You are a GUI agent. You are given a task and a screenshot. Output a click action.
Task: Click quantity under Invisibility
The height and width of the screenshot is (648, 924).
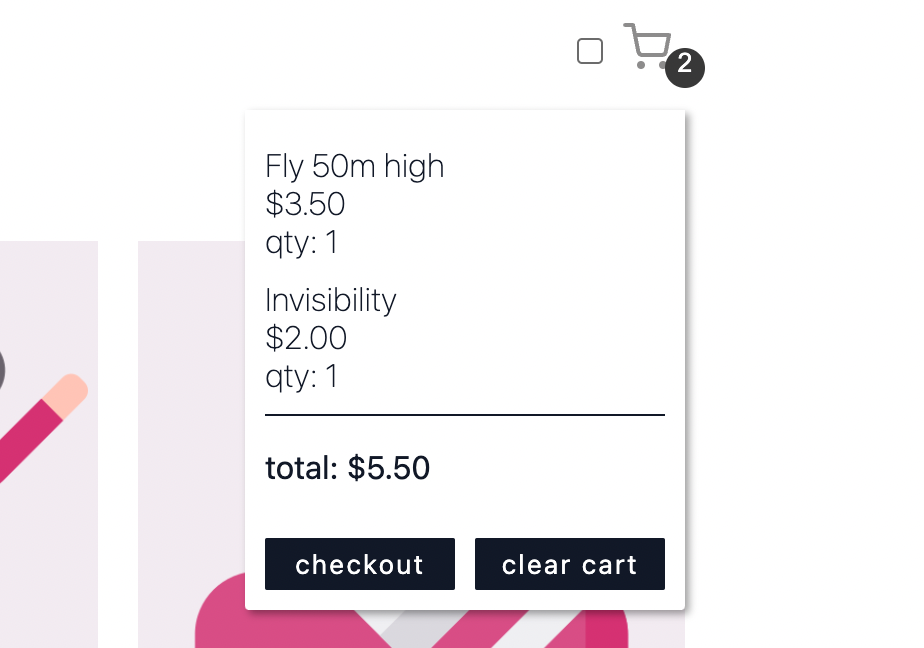[301, 376]
